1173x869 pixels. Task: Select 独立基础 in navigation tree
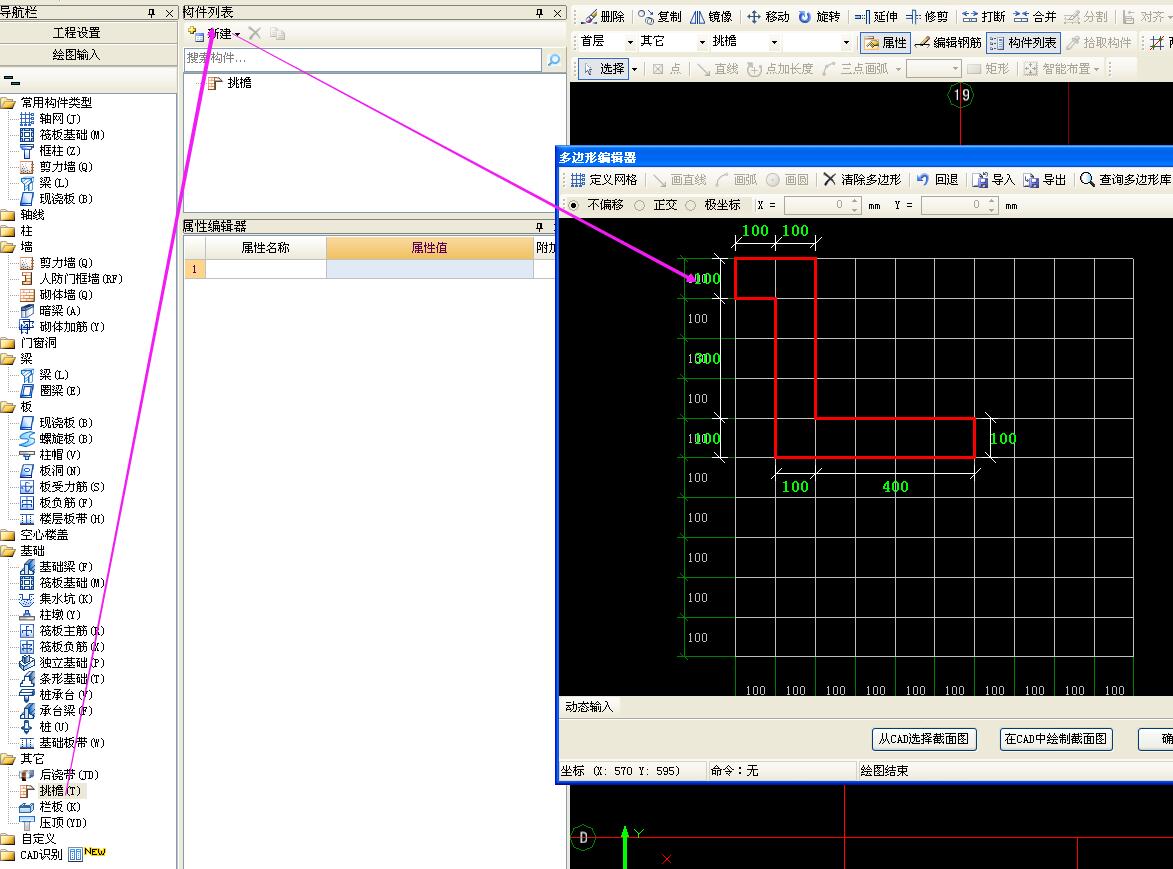(x=61, y=663)
